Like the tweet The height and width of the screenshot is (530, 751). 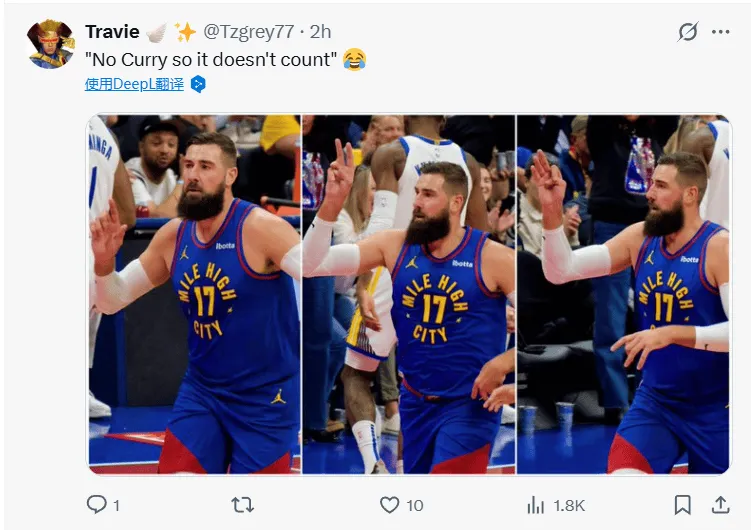click(390, 505)
